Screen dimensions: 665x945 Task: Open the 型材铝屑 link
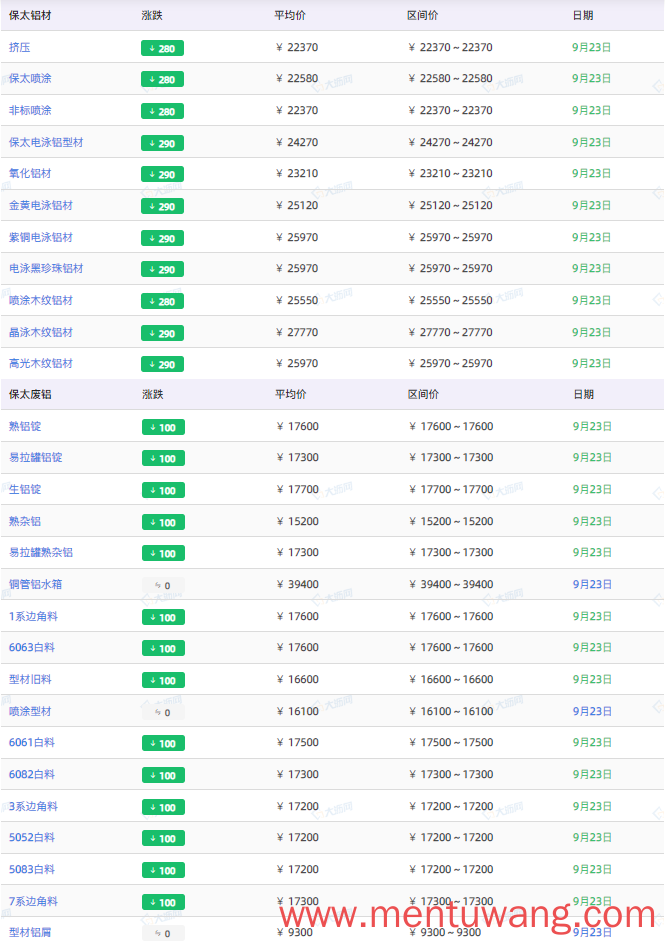[30, 932]
